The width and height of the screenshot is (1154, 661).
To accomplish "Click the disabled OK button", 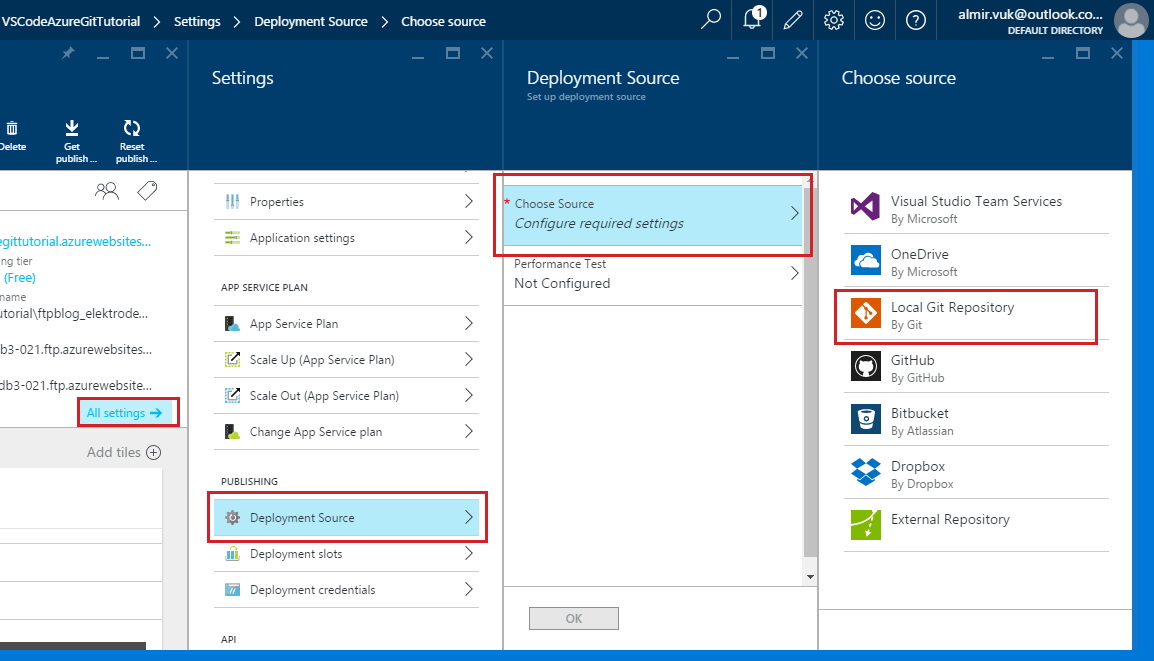I will tap(573, 618).
